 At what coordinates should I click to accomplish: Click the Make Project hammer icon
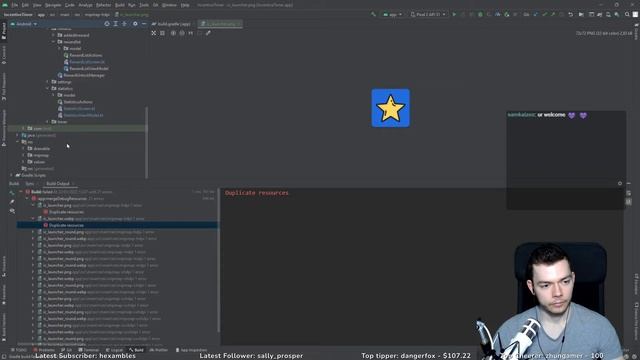pos(373,14)
